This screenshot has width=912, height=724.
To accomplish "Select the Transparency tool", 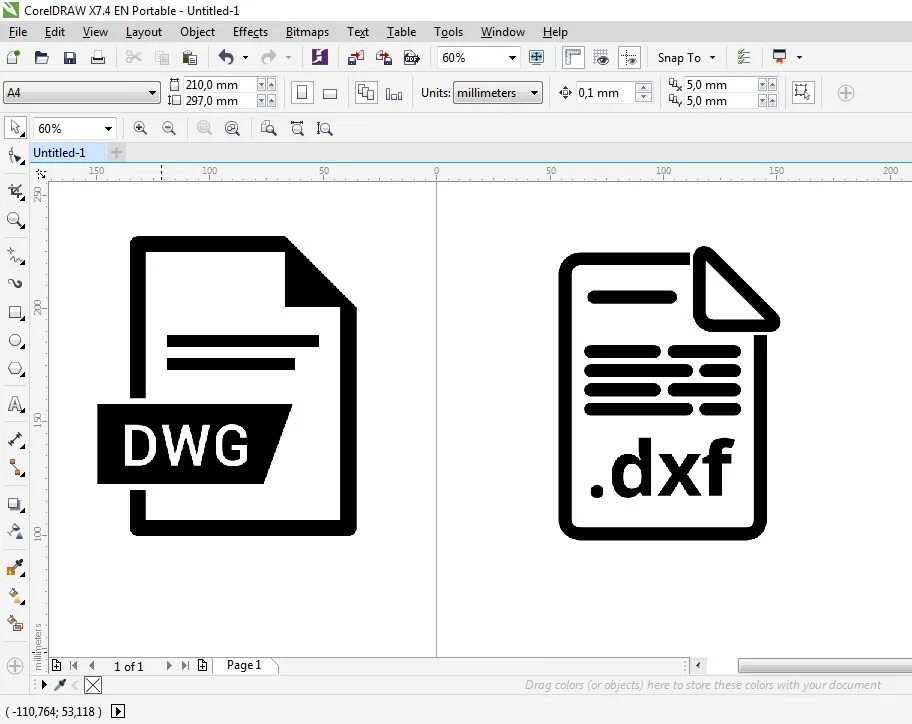I will point(15,532).
